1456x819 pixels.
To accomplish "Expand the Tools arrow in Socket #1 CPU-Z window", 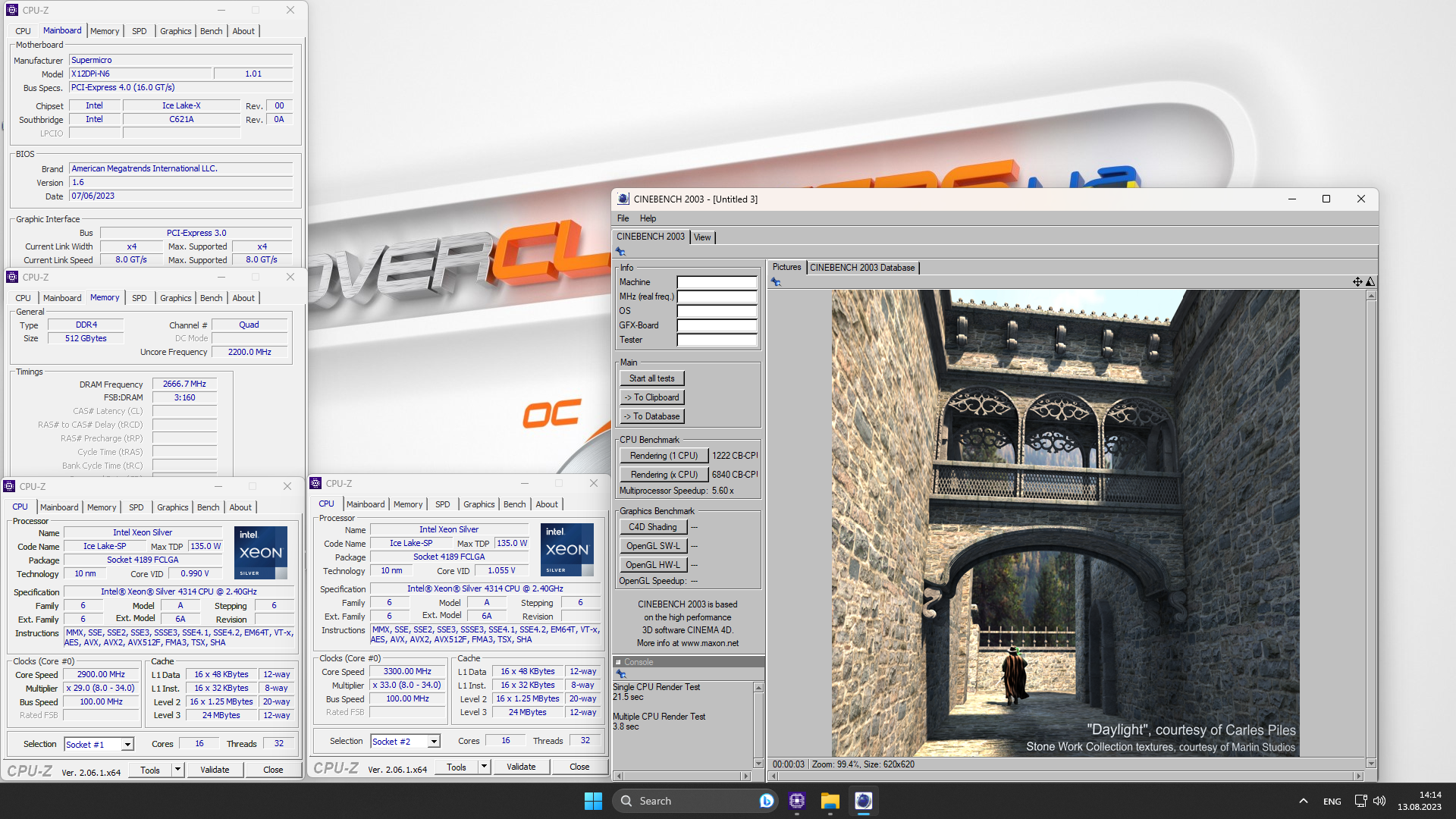I will coord(177,770).
